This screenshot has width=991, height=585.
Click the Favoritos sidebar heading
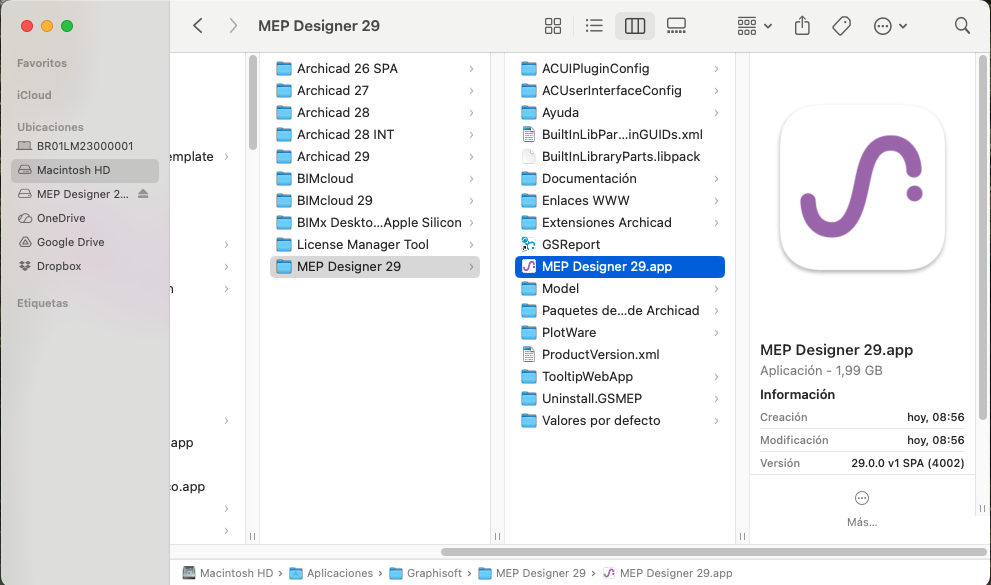42,63
